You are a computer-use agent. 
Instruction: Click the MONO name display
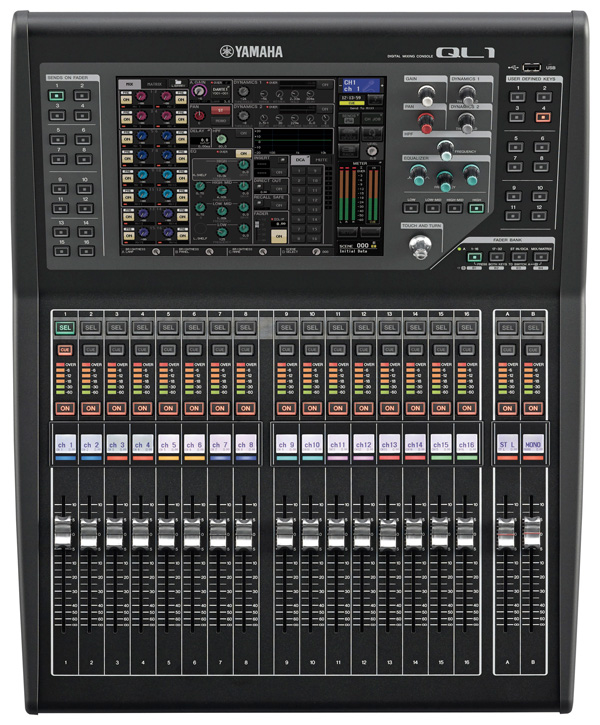(533, 445)
